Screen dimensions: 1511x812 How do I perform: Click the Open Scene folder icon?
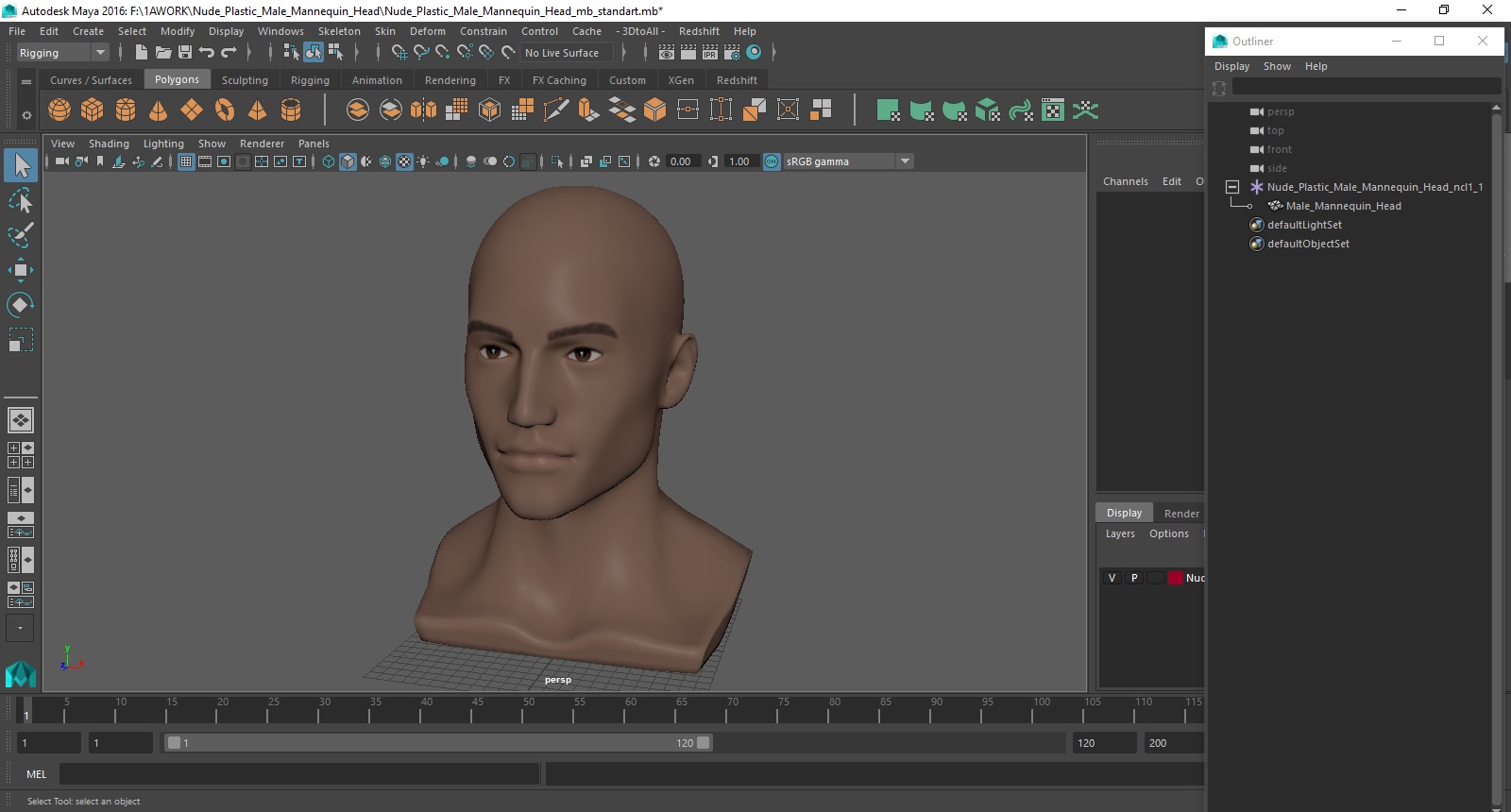163,53
